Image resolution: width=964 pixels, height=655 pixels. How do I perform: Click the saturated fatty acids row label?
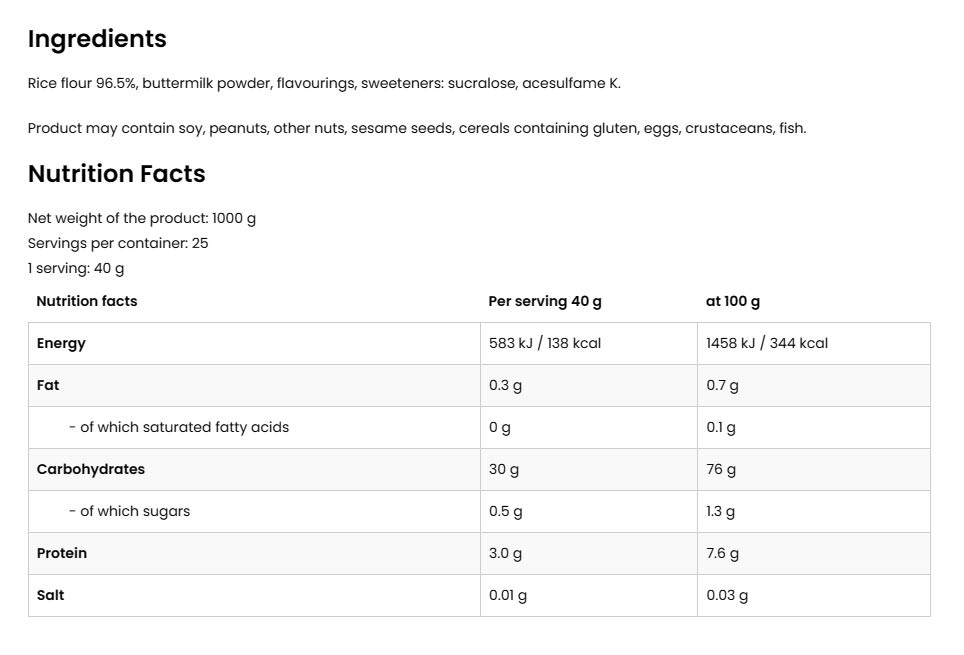coord(179,427)
